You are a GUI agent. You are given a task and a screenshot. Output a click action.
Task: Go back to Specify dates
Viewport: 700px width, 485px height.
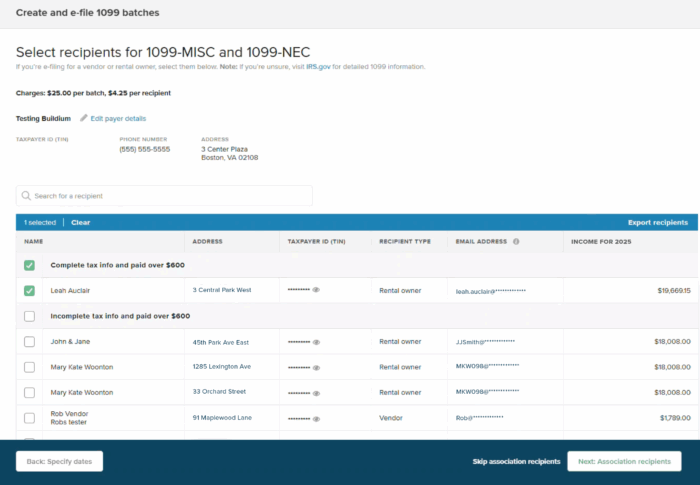[x=59, y=462]
